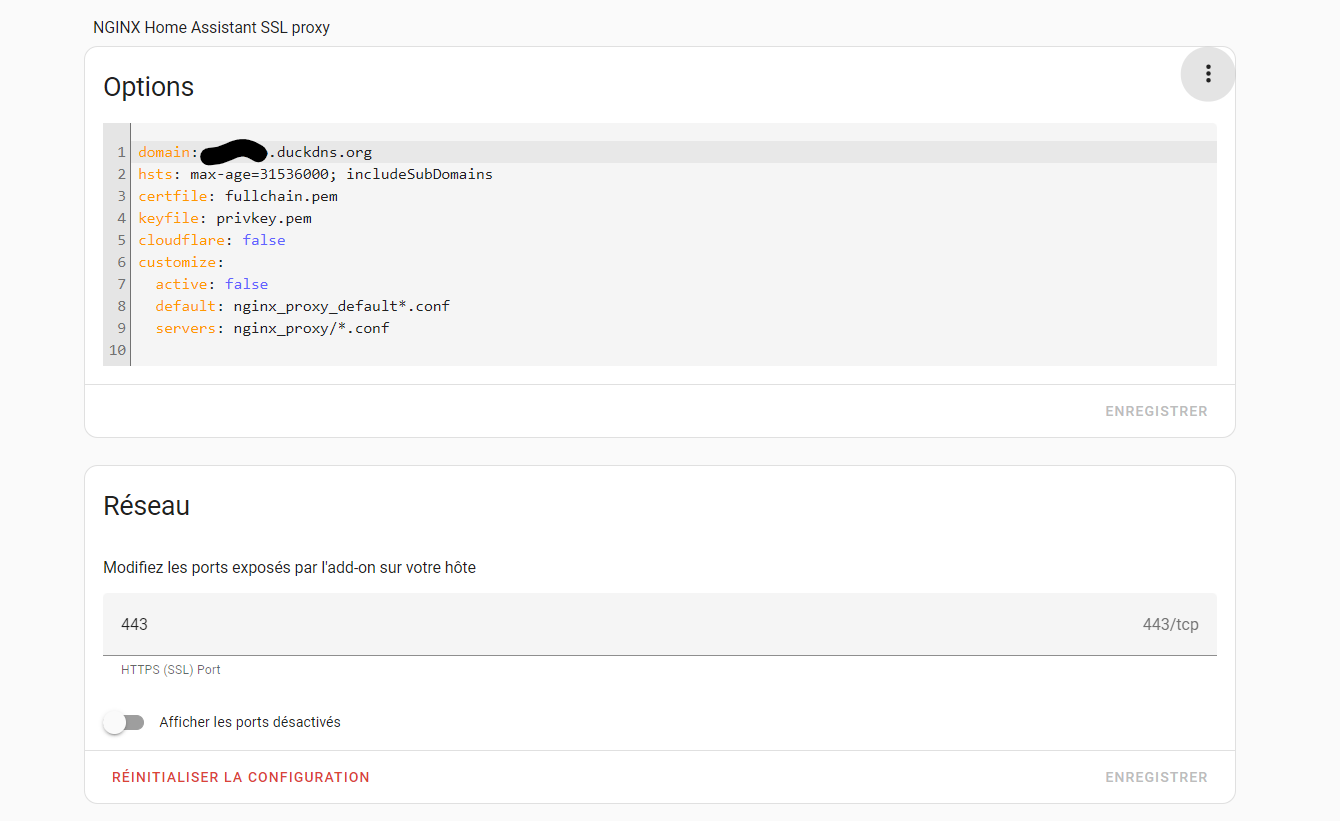Click the 'HTTPS (SSL) Port' helper label
Screen dimensions: 1340x821
click(171, 670)
